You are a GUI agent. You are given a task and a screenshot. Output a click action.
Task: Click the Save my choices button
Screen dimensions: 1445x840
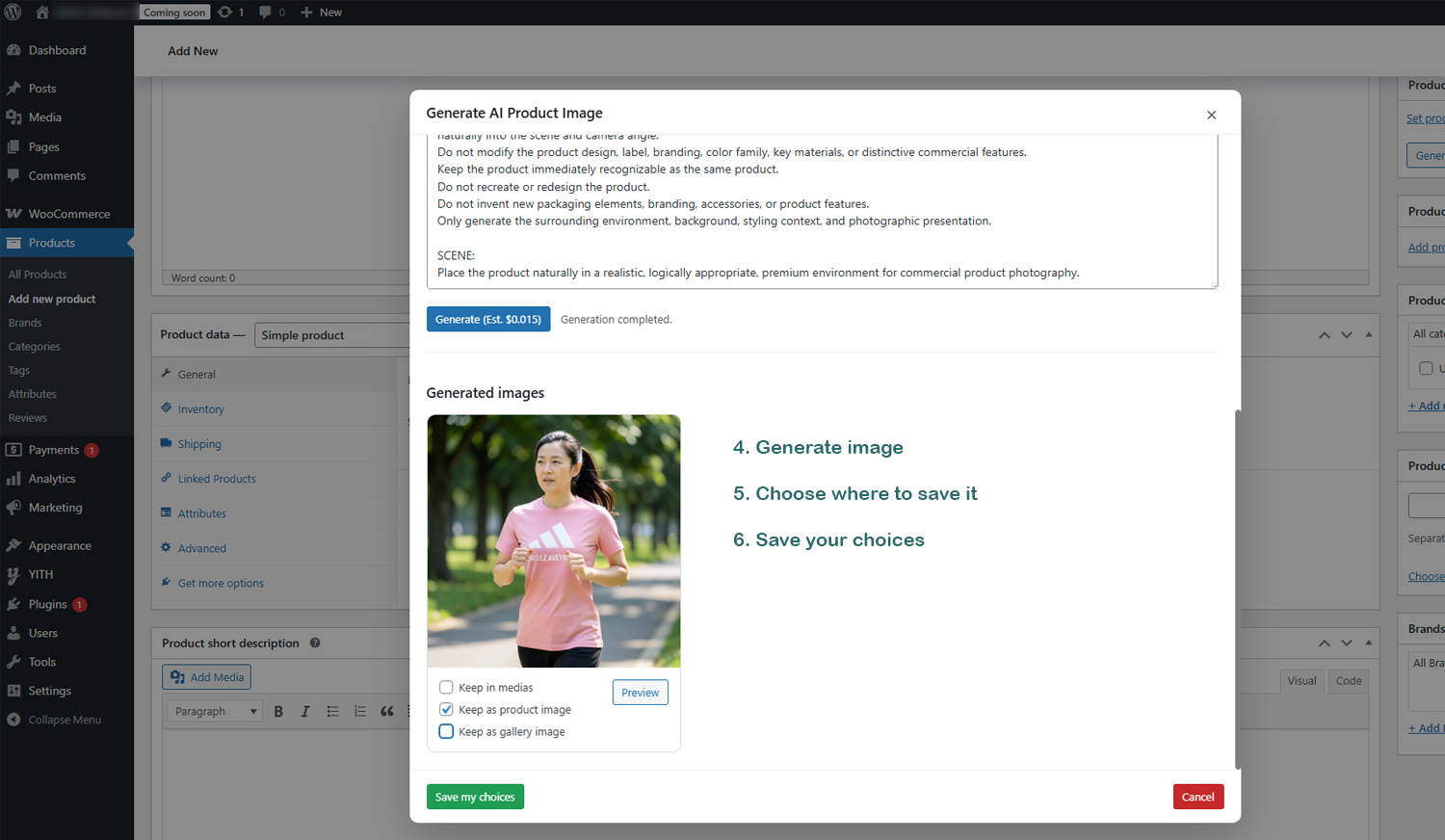475,797
